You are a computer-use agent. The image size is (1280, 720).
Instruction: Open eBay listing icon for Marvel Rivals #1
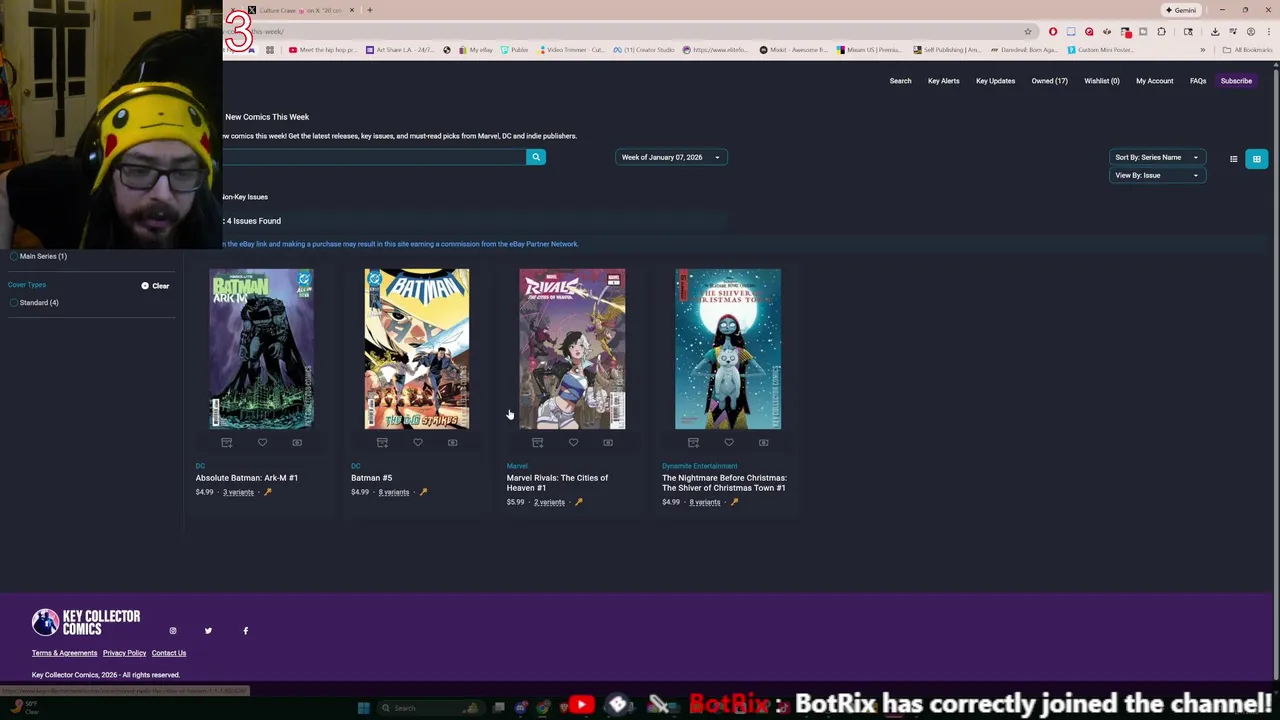click(608, 442)
